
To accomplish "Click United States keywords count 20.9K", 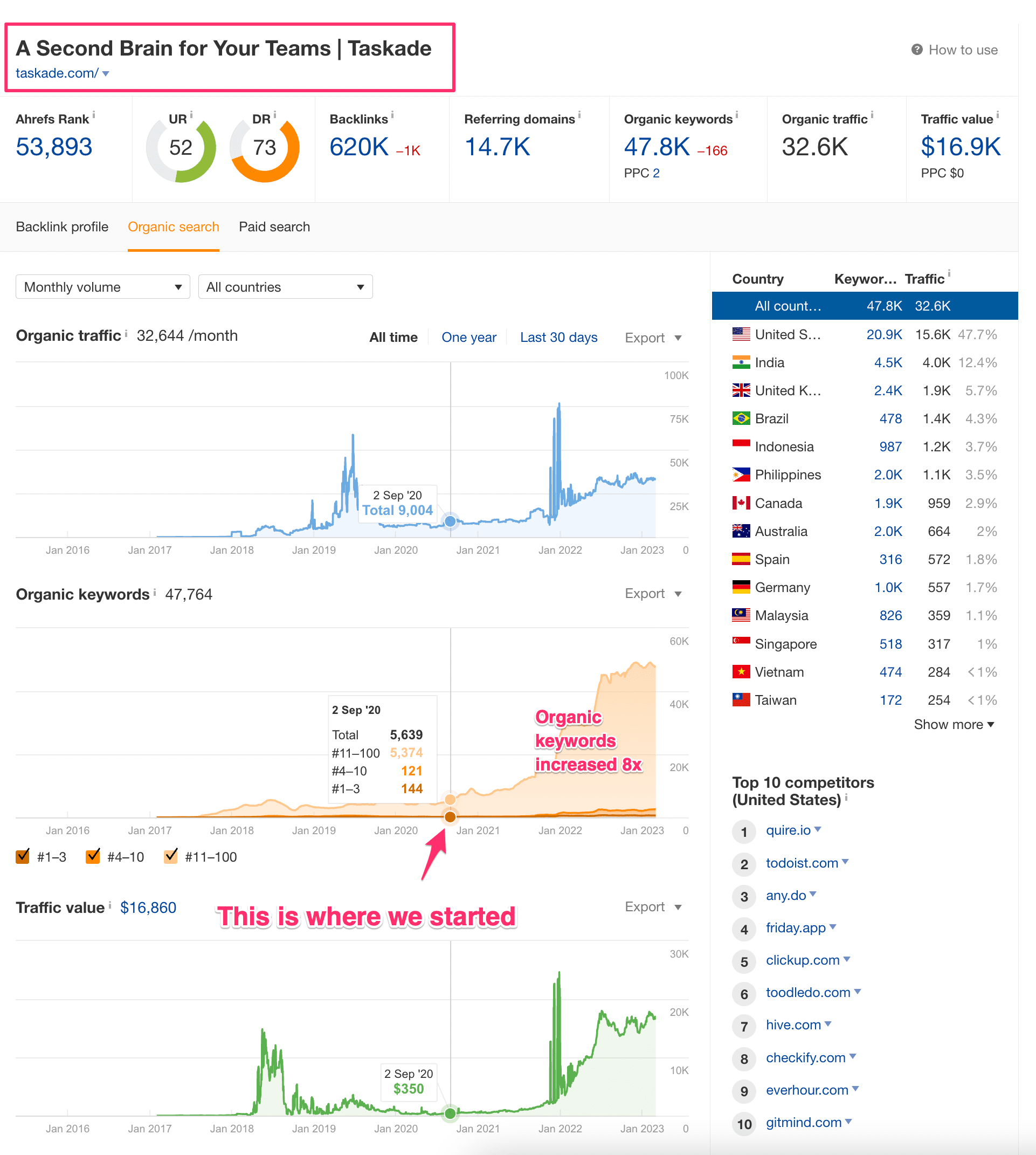I will click(884, 334).
